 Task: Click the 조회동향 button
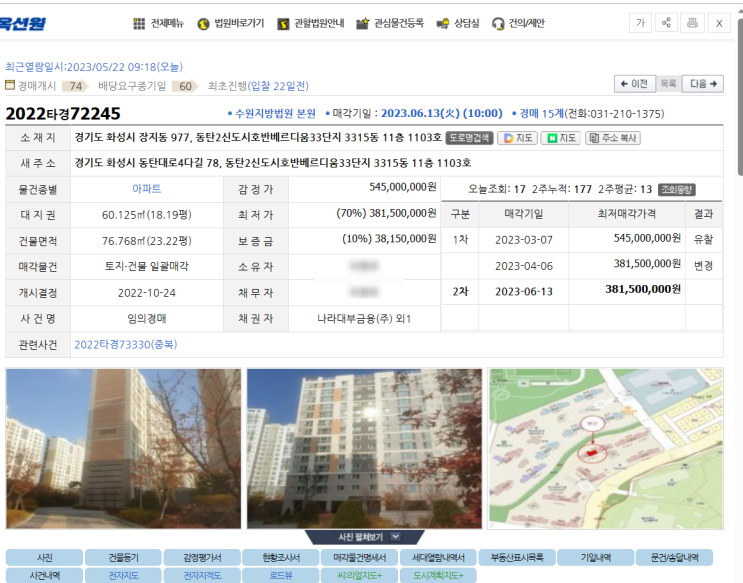[677, 190]
